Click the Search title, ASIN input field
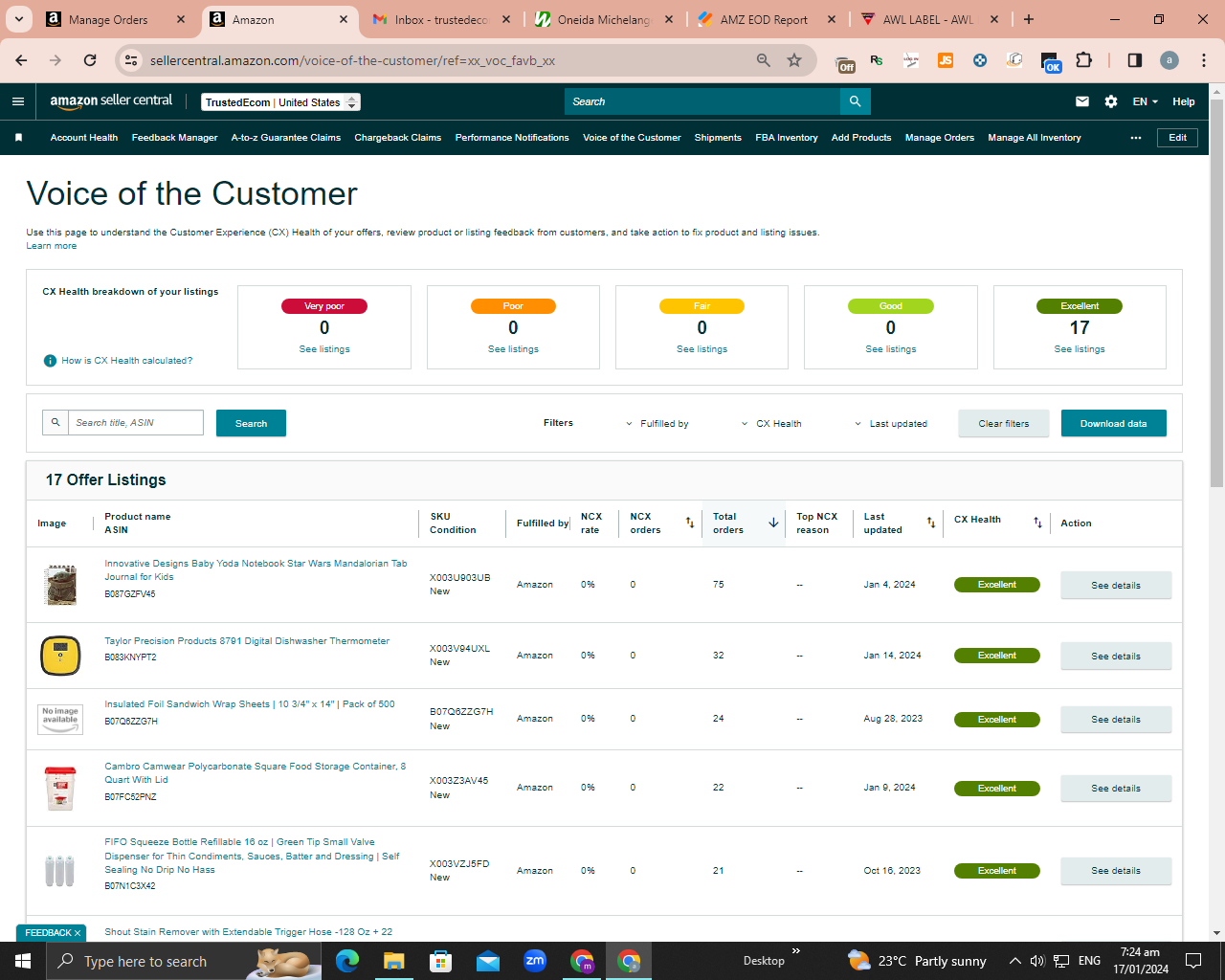1225x980 pixels. pos(136,422)
